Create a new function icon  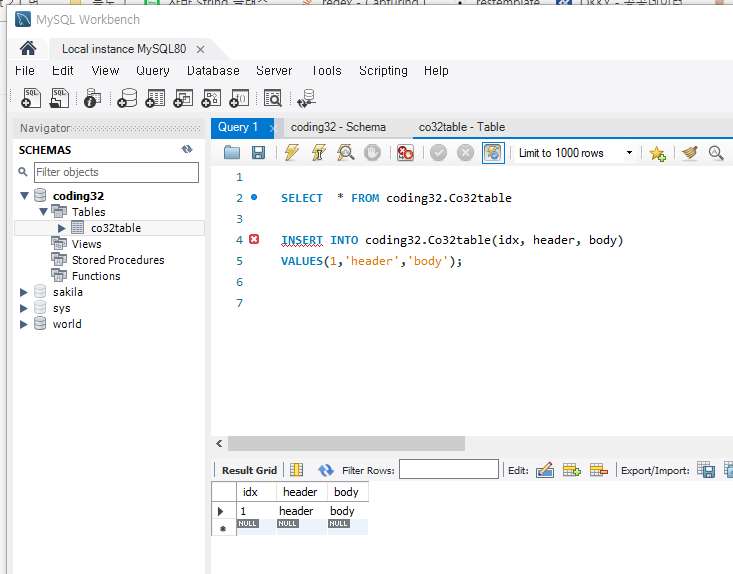(239, 98)
